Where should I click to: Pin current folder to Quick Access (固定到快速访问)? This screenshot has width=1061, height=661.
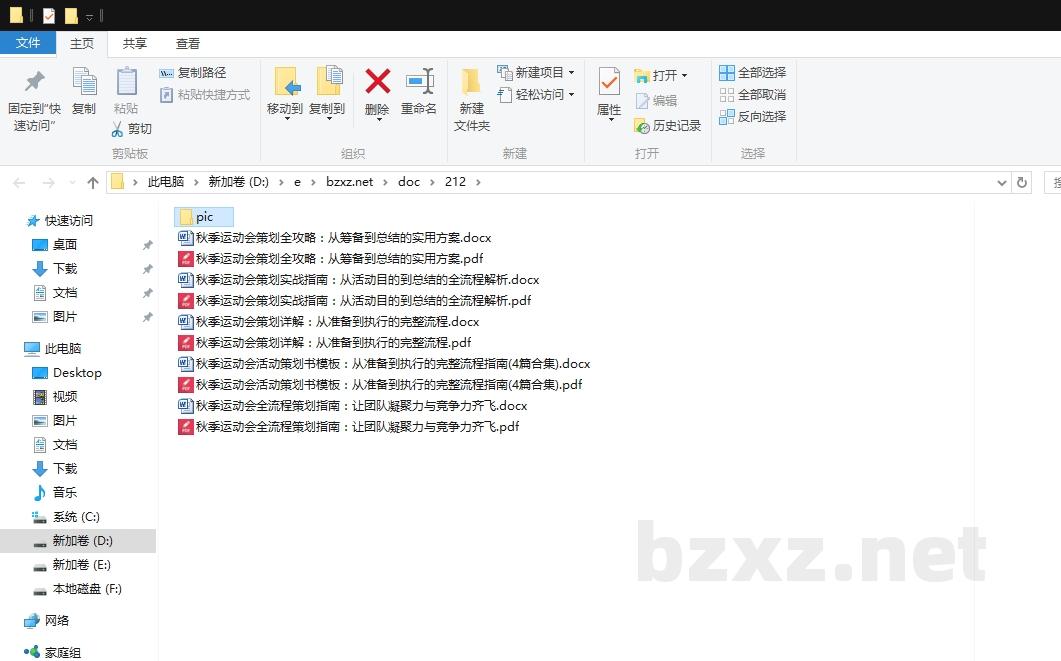click(33, 96)
